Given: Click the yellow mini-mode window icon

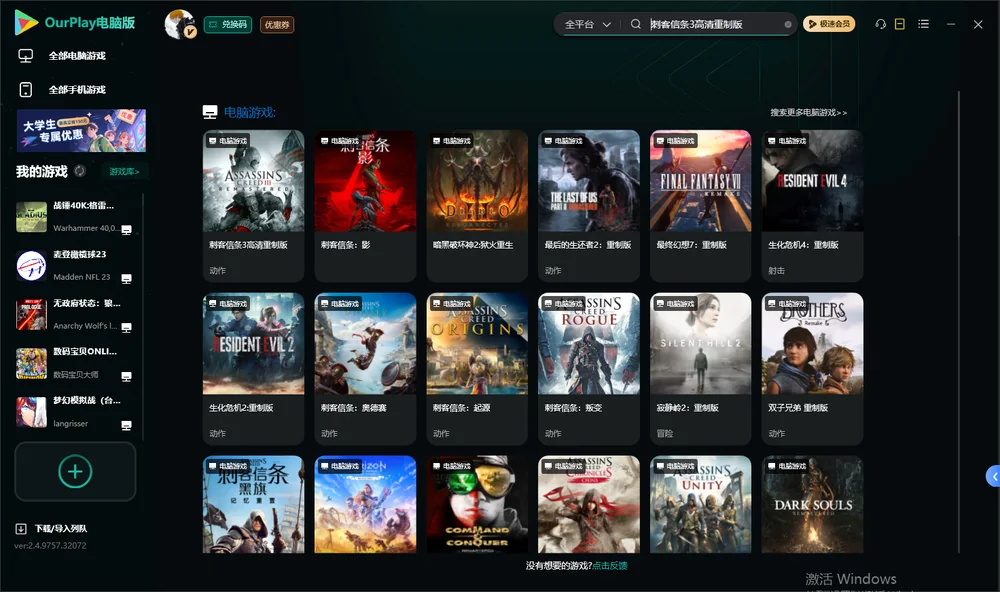Looking at the screenshot, I should tap(900, 24).
